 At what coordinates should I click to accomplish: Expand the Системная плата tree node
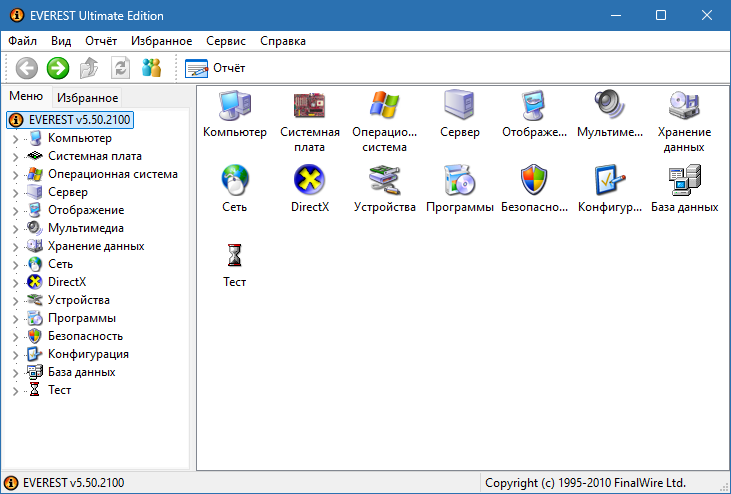15,157
